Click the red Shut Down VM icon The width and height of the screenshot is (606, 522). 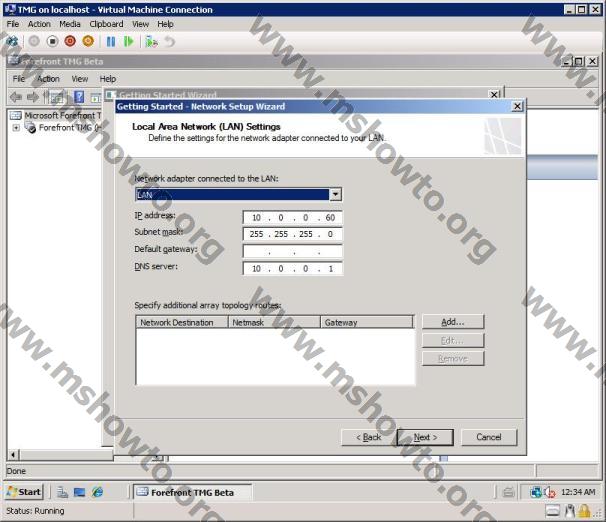click(70, 41)
